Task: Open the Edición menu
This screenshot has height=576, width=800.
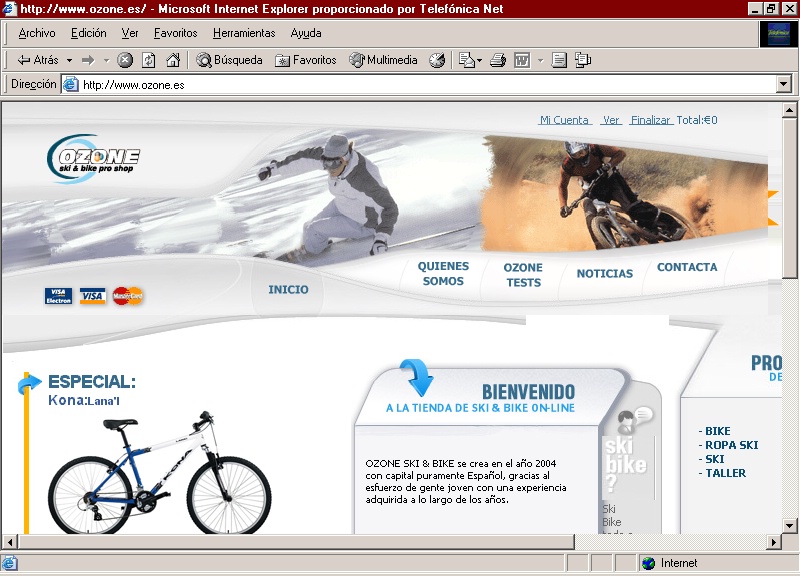Action: pyautogui.click(x=89, y=33)
